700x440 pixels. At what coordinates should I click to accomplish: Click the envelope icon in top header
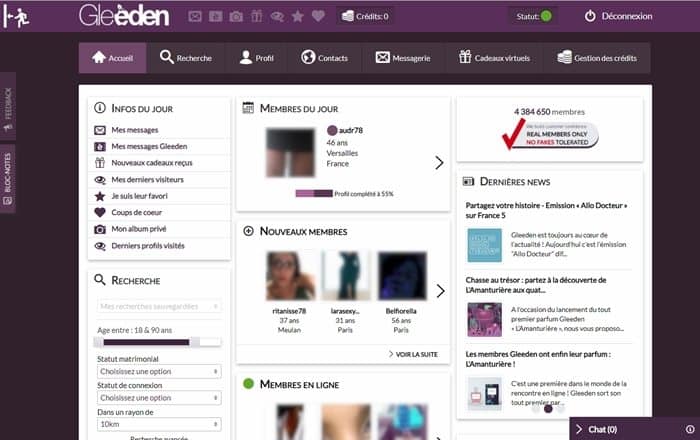click(x=195, y=17)
